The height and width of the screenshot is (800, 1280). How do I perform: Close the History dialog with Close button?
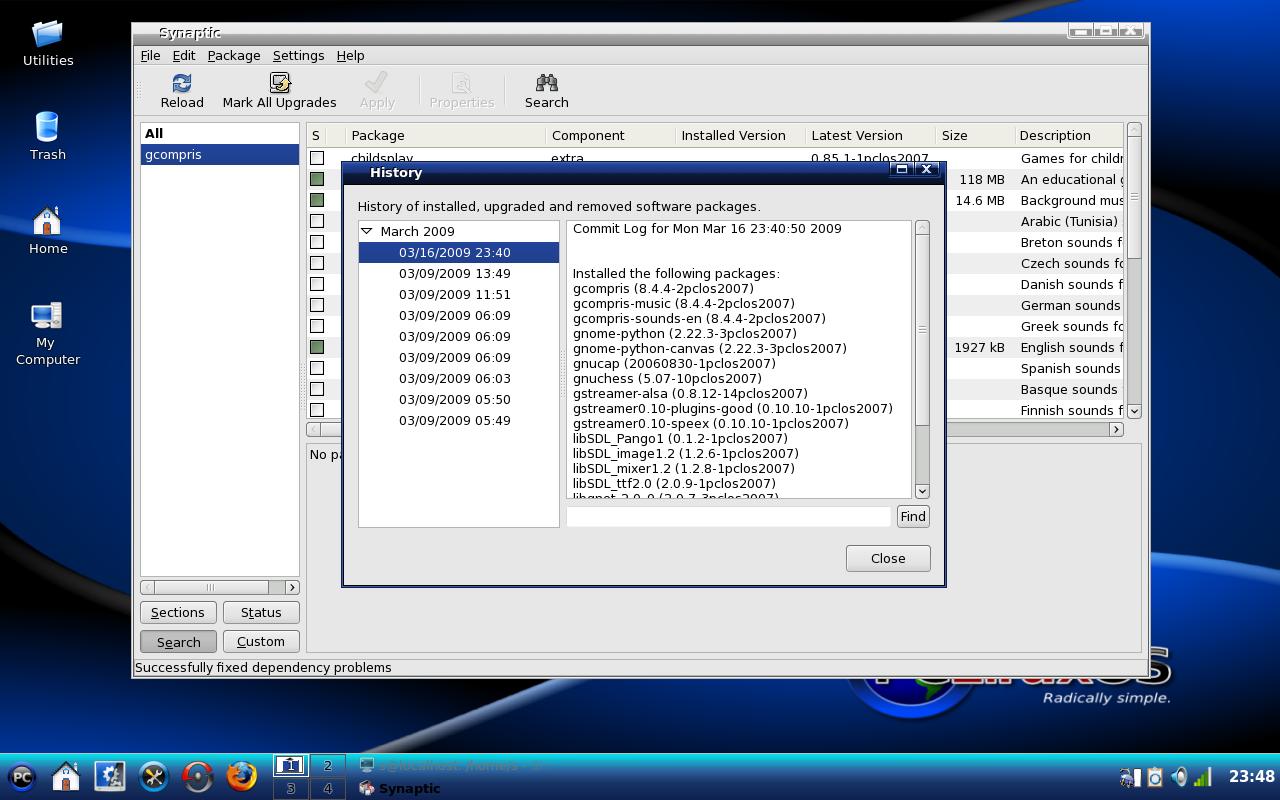tap(888, 558)
